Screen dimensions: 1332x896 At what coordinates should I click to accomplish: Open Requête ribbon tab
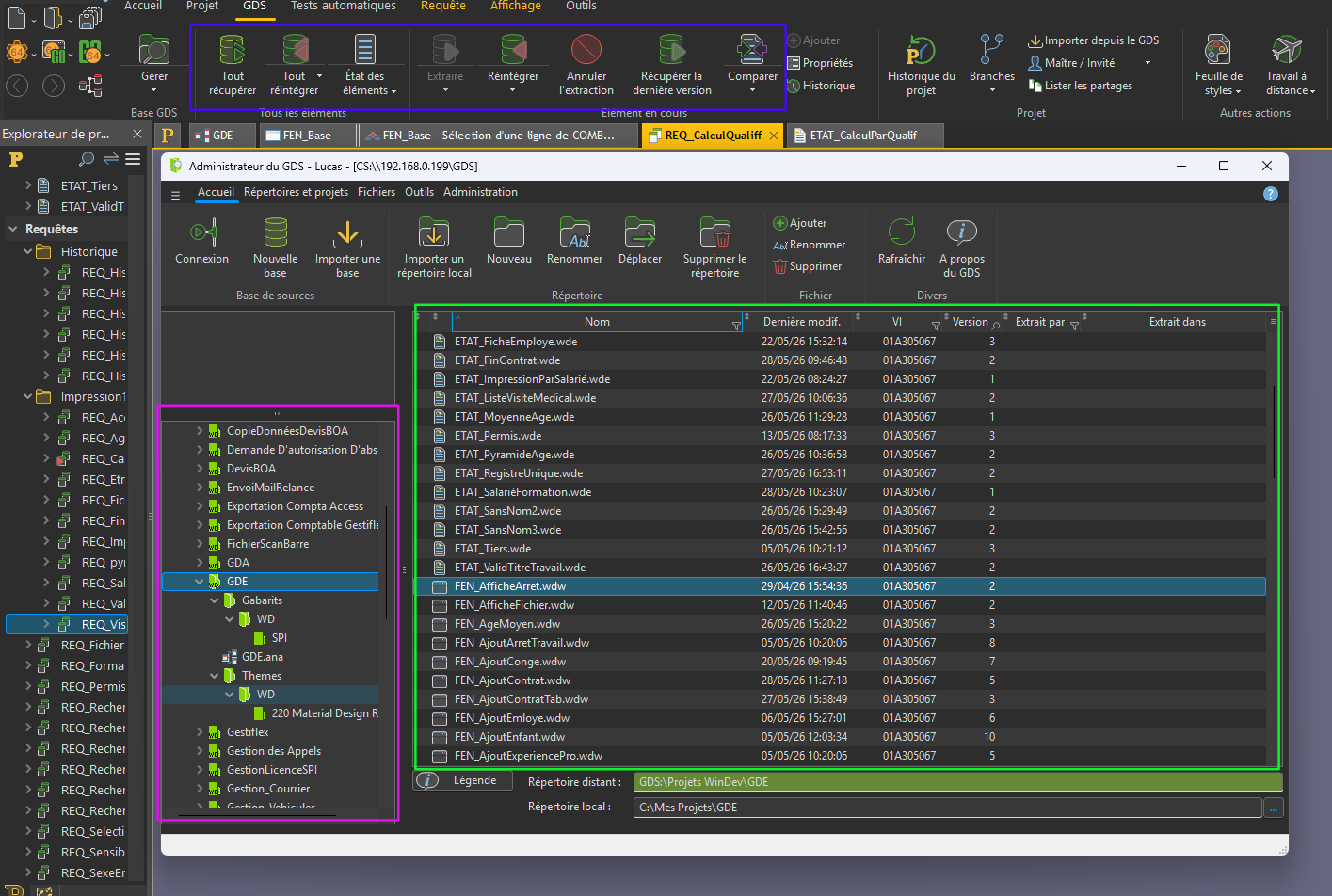pyautogui.click(x=443, y=6)
